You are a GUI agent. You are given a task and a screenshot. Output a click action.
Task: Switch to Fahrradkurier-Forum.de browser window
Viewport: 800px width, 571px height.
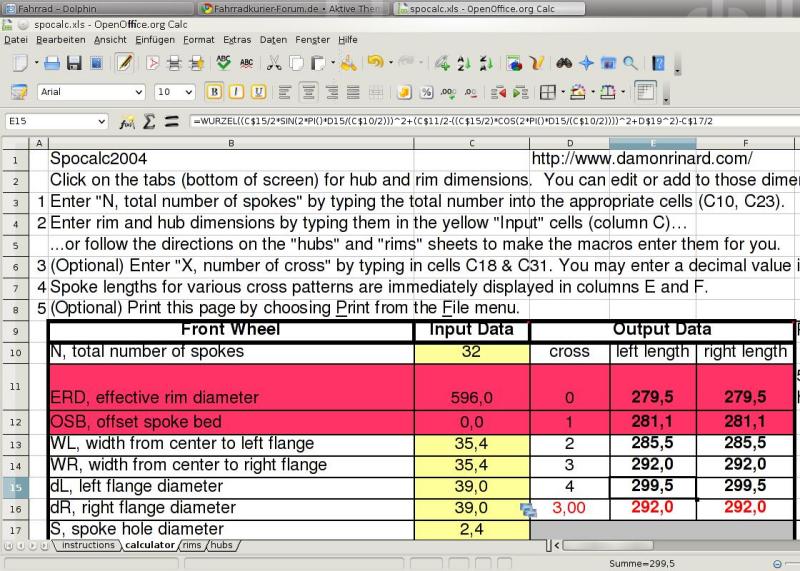[293, 8]
